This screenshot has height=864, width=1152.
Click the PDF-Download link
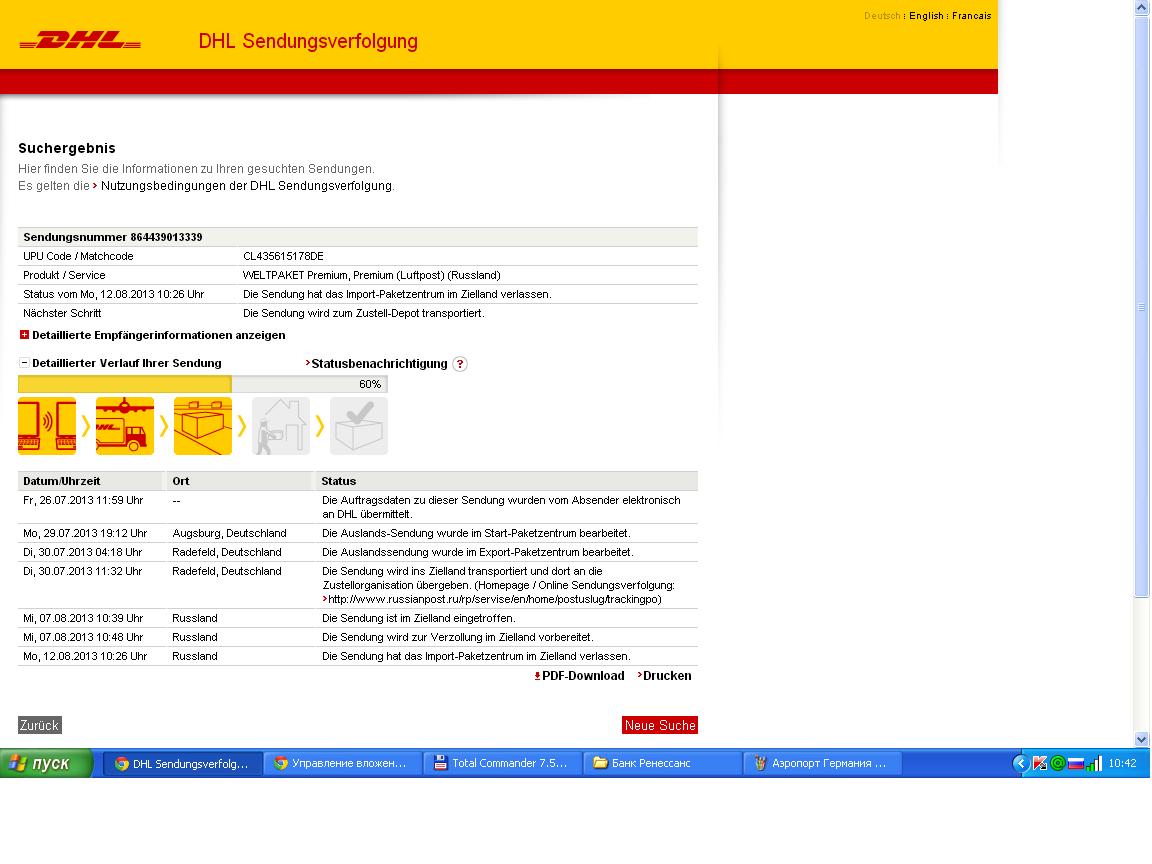click(x=583, y=676)
